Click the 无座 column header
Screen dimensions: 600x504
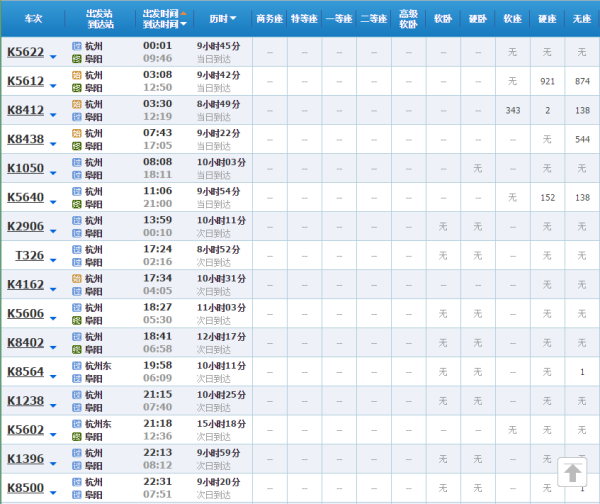coord(582,18)
